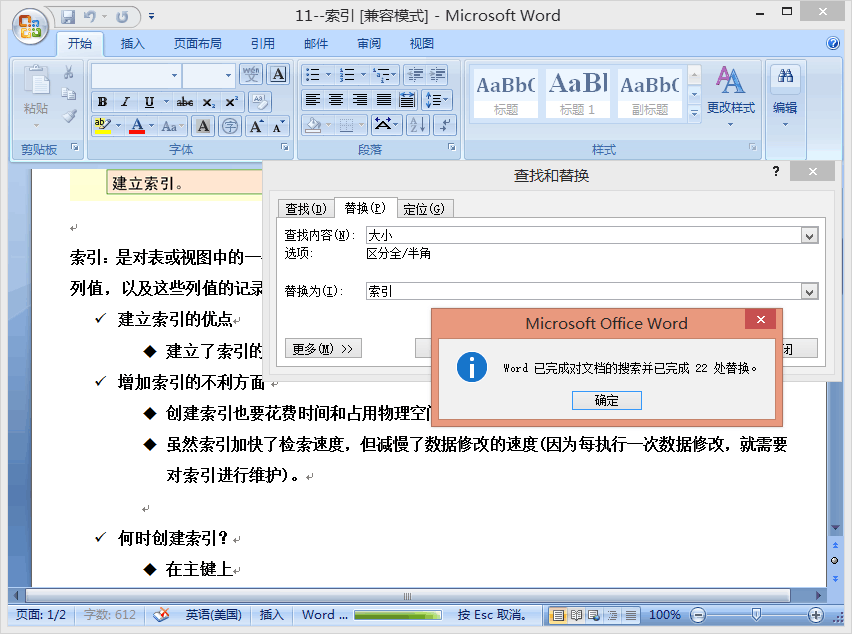Image resolution: width=852 pixels, height=634 pixels.
Task: Open the font name dropdown
Action: [174, 76]
